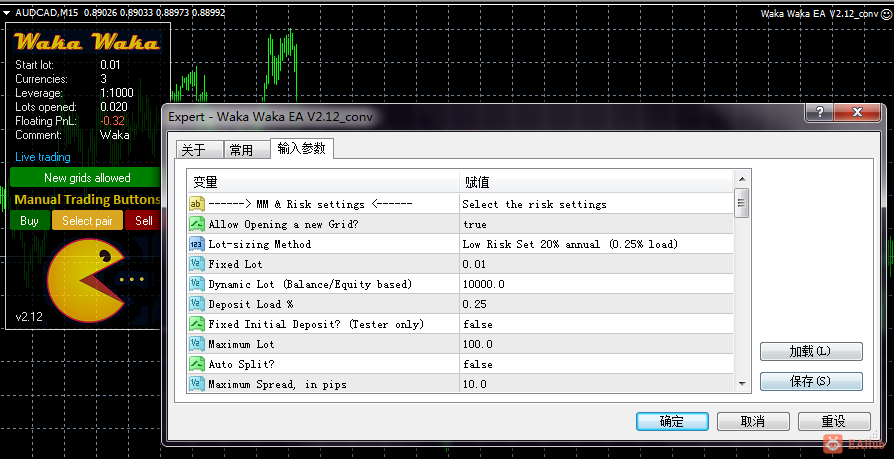Click the parameter list scrollbar thumb
894x459 pixels.
click(x=742, y=203)
